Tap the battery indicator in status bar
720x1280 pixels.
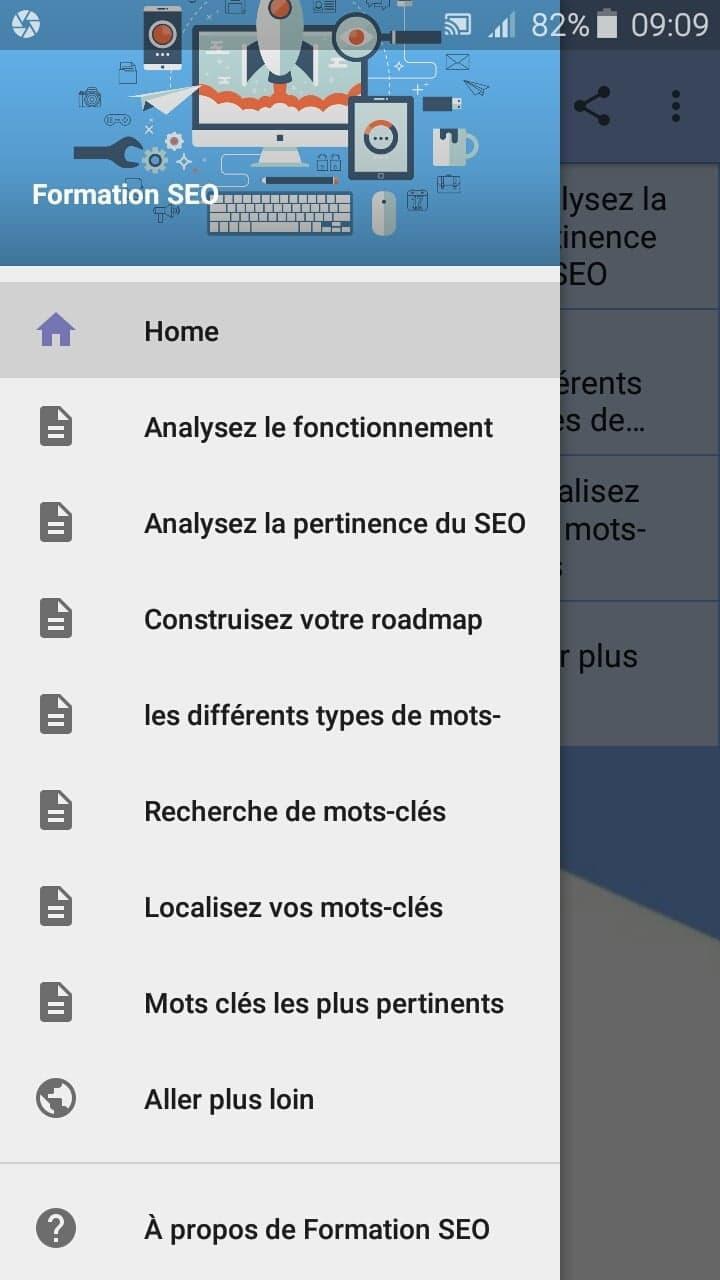tap(607, 24)
